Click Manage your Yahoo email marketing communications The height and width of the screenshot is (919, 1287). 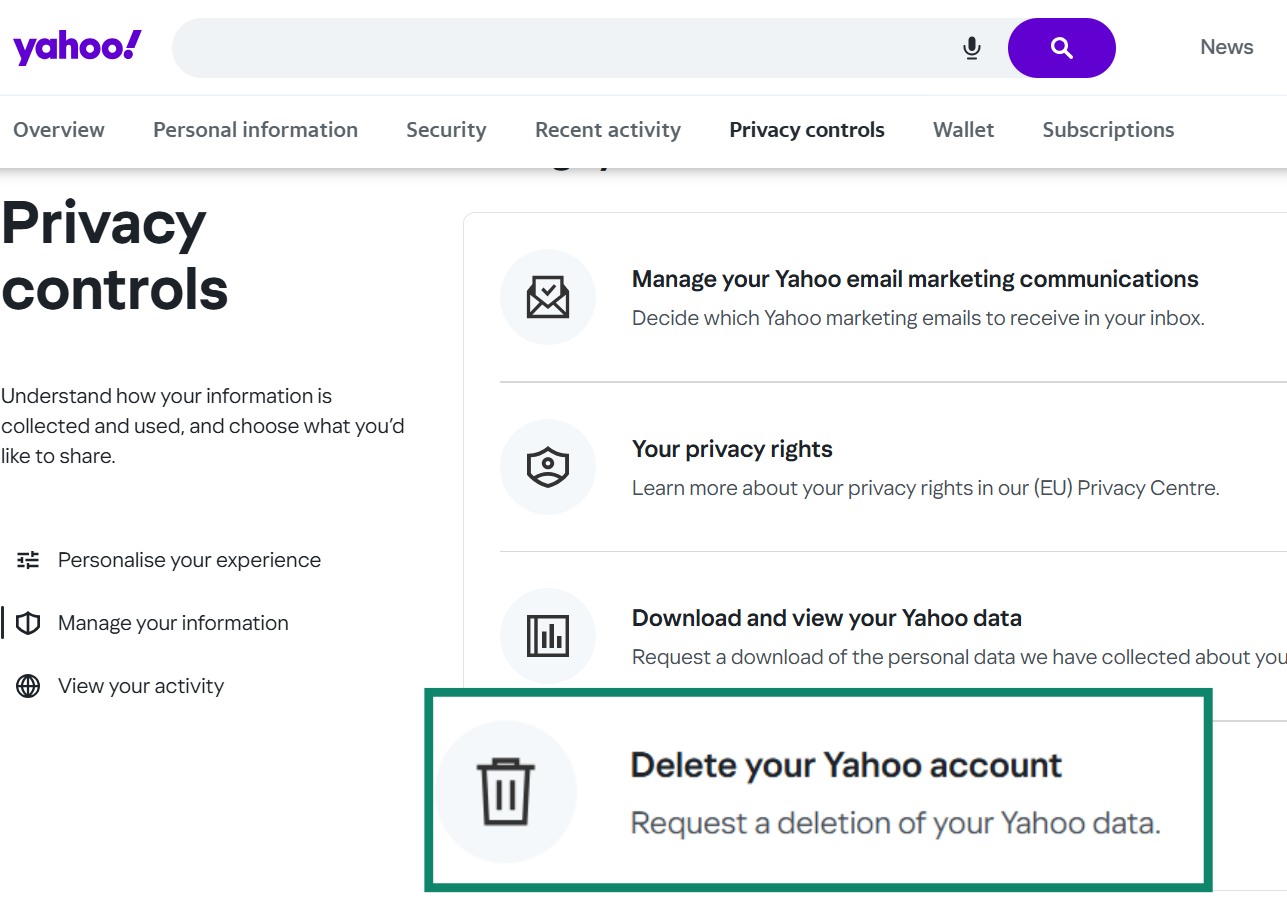914,279
